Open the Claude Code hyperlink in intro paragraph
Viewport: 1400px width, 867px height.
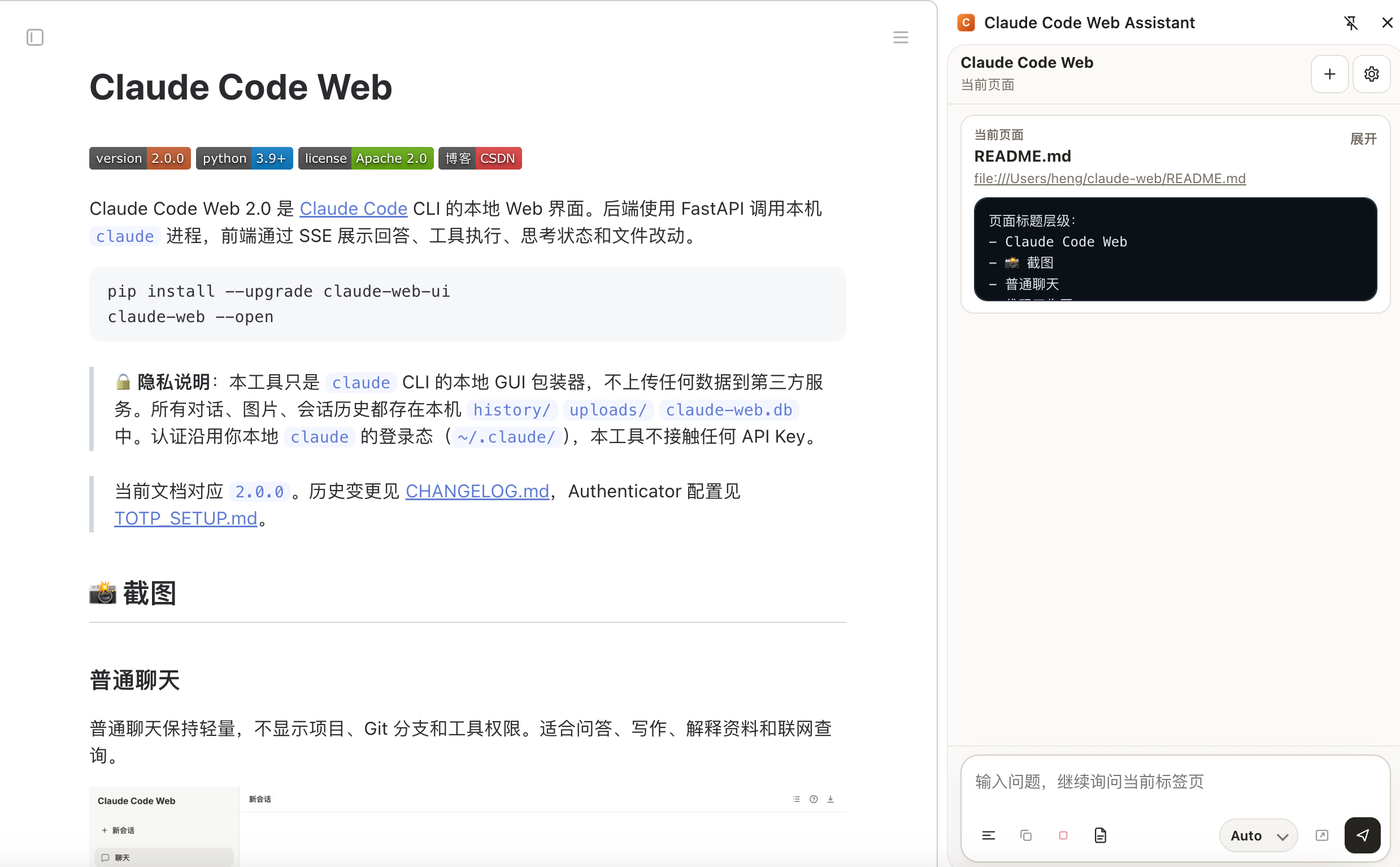(x=353, y=208)
